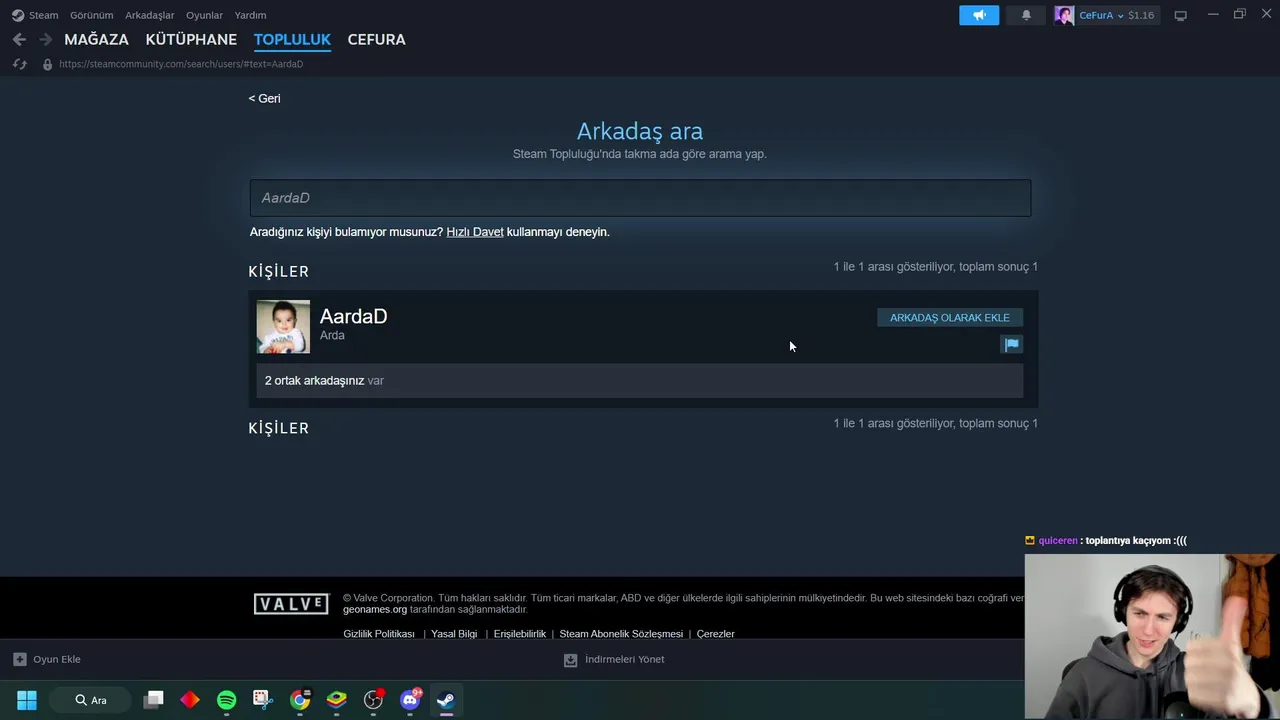This screenshot has height=720, width=1280.
Task: Click ARKADAŞ OLARAK EKLE button
Action: 950,318
